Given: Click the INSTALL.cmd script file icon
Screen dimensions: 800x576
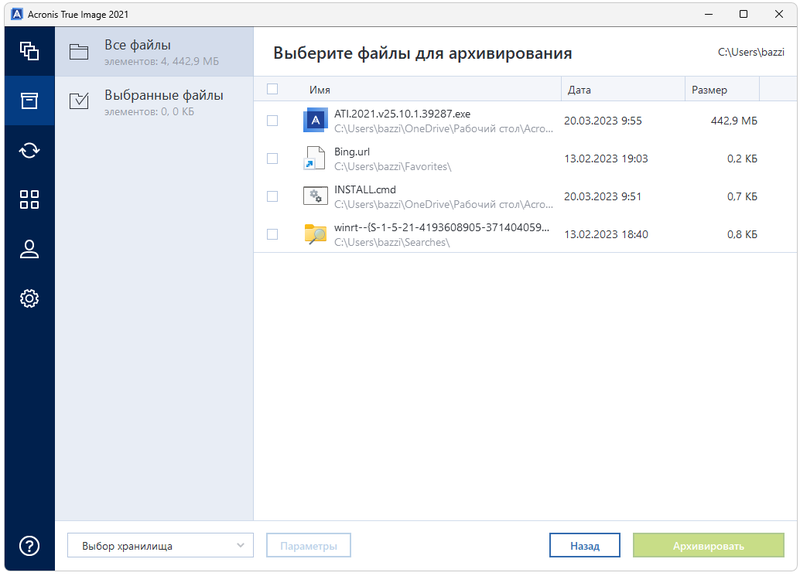Looking at the screenshot, I should point(315,196).
